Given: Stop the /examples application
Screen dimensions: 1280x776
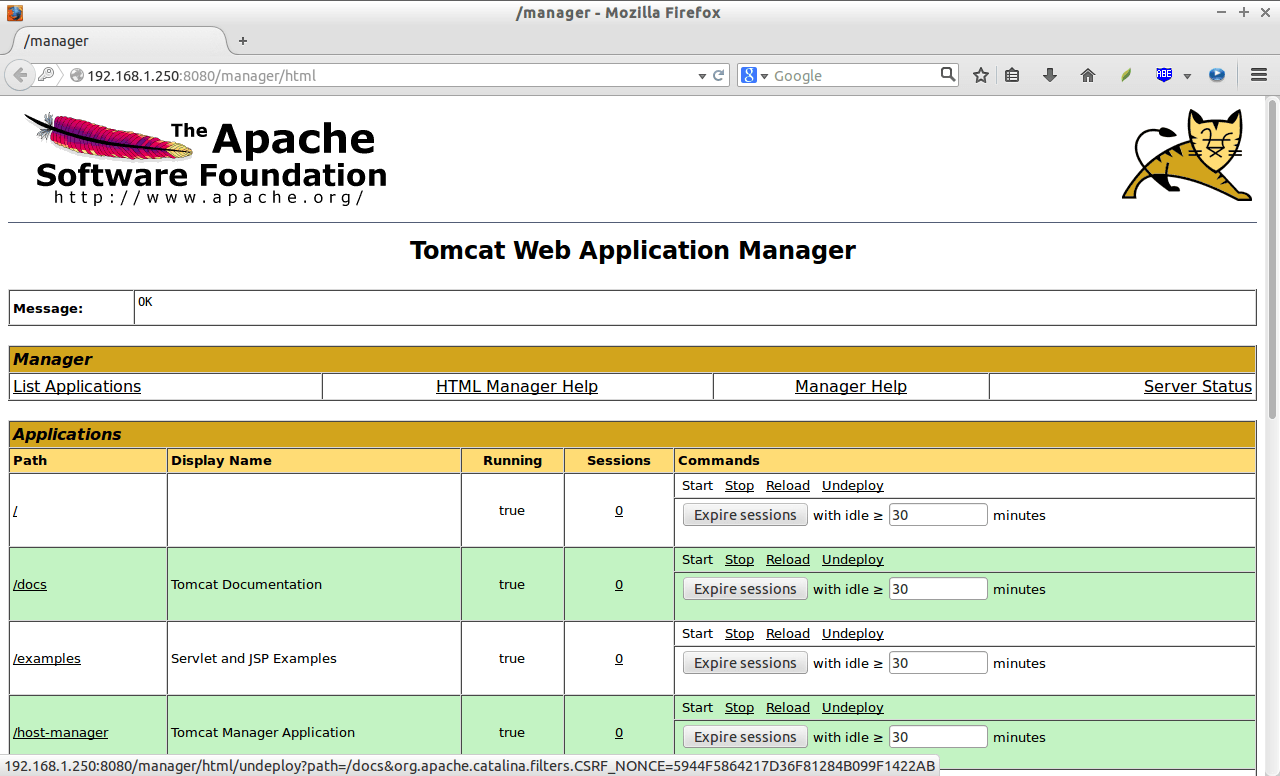Looking at the screenshot, I should [x=739, y=633].
